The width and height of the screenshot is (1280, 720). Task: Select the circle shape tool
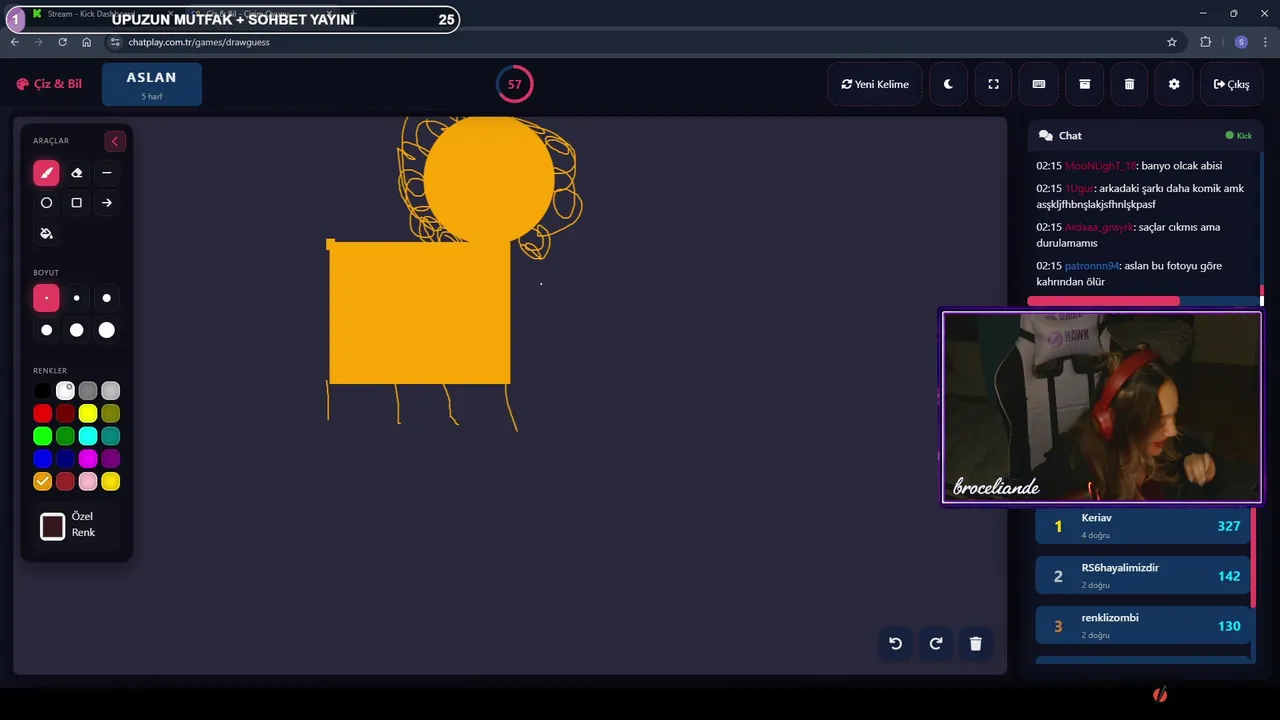(46, 203)
